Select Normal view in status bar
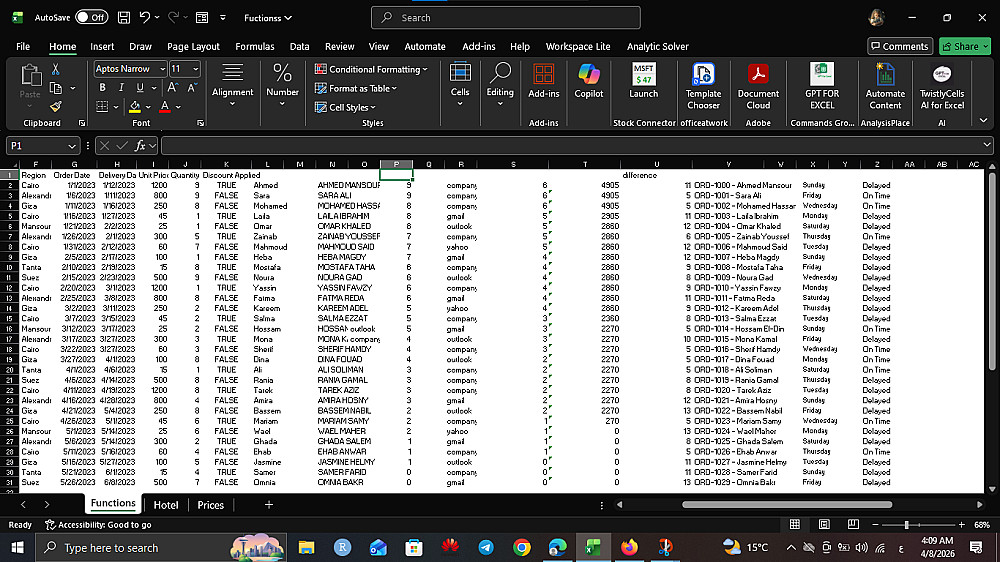 pos(795,524)
